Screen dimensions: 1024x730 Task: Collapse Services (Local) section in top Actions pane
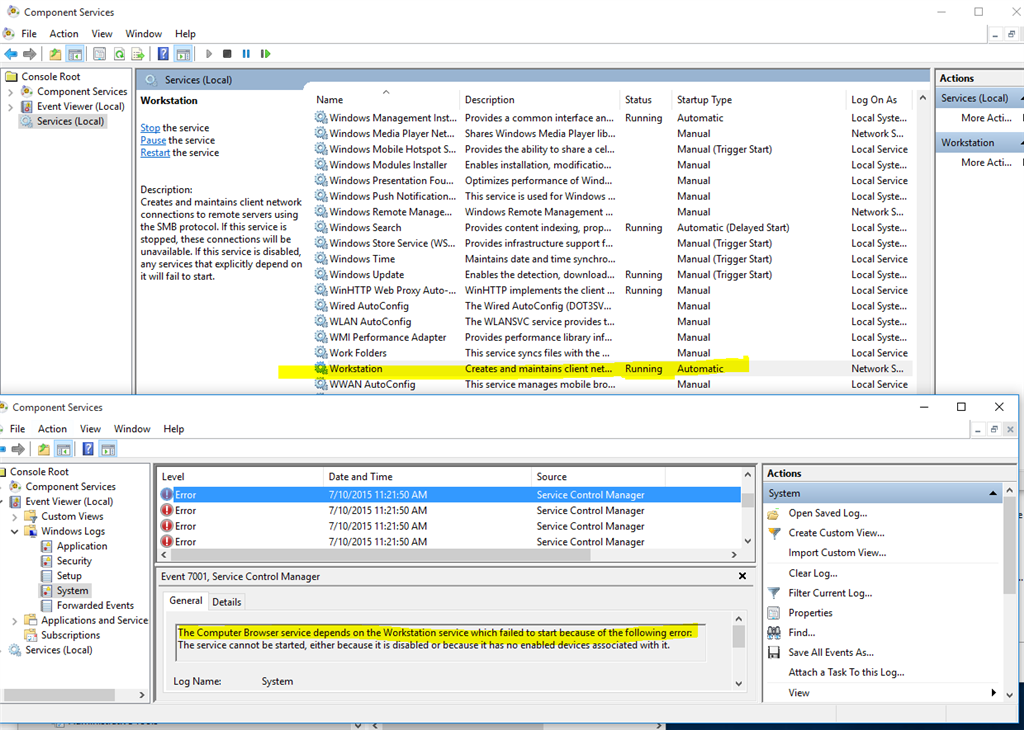1021,99
